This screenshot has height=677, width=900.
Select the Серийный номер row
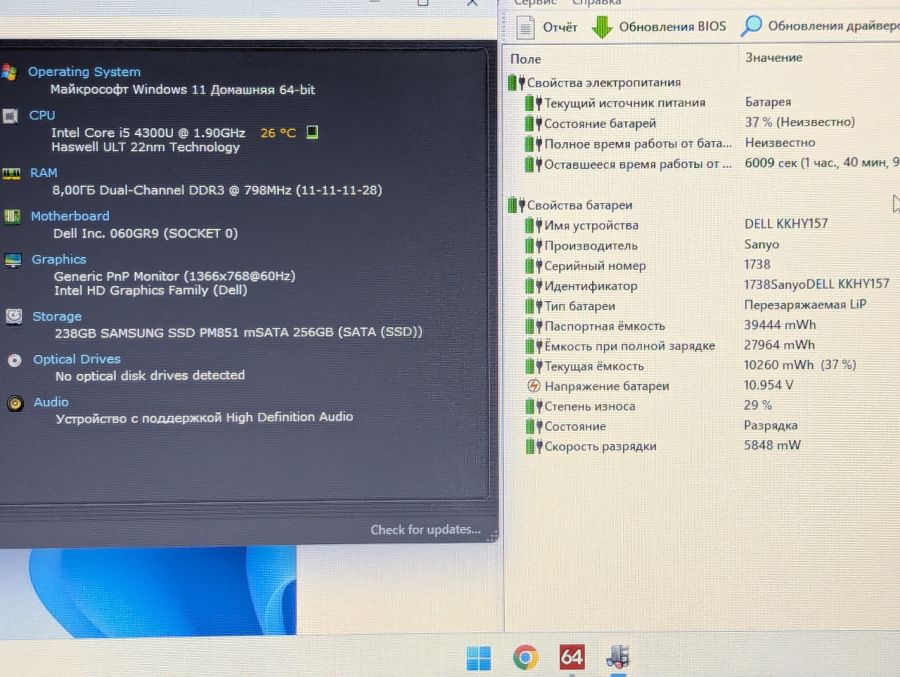tap(712, 265)
